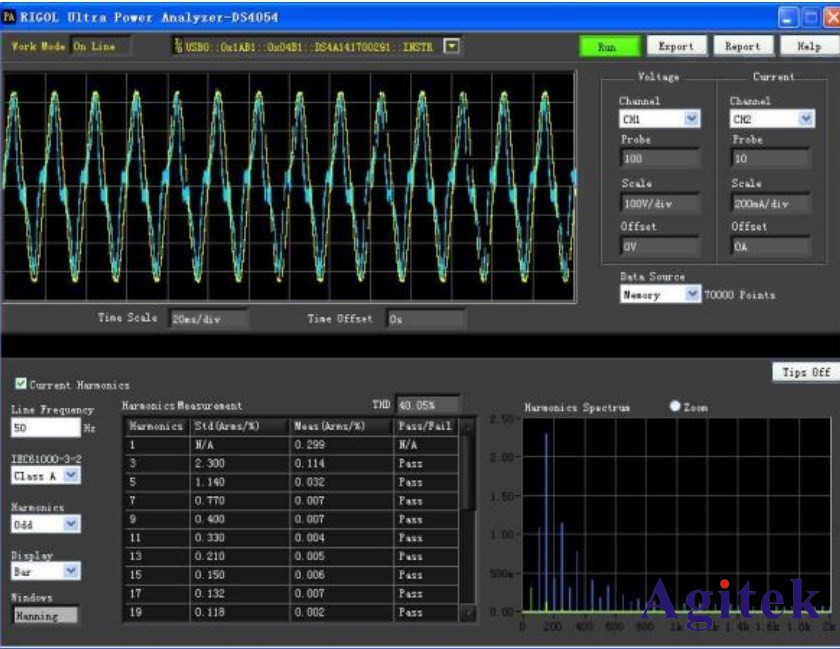
Task: Click the Tips Off button
Action: (x=806, y=372)
